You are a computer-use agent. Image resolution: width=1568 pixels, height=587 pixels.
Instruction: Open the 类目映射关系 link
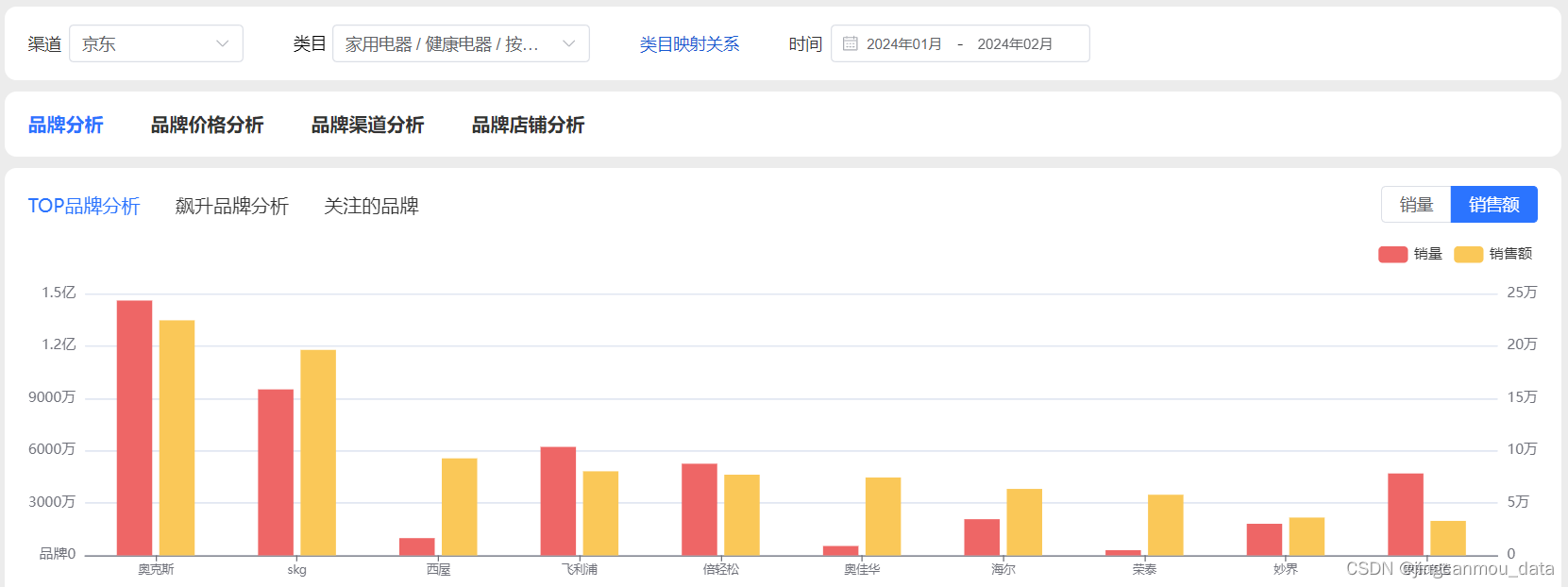coord(689,44)
